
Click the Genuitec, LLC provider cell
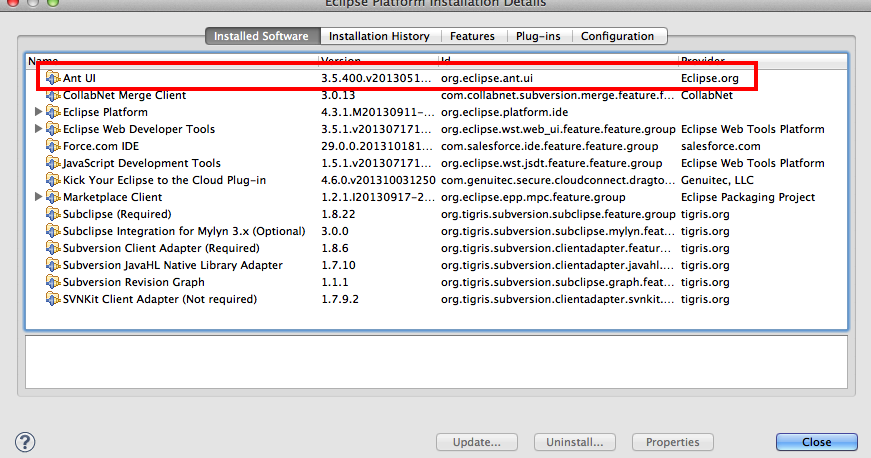tap(717, 180)
